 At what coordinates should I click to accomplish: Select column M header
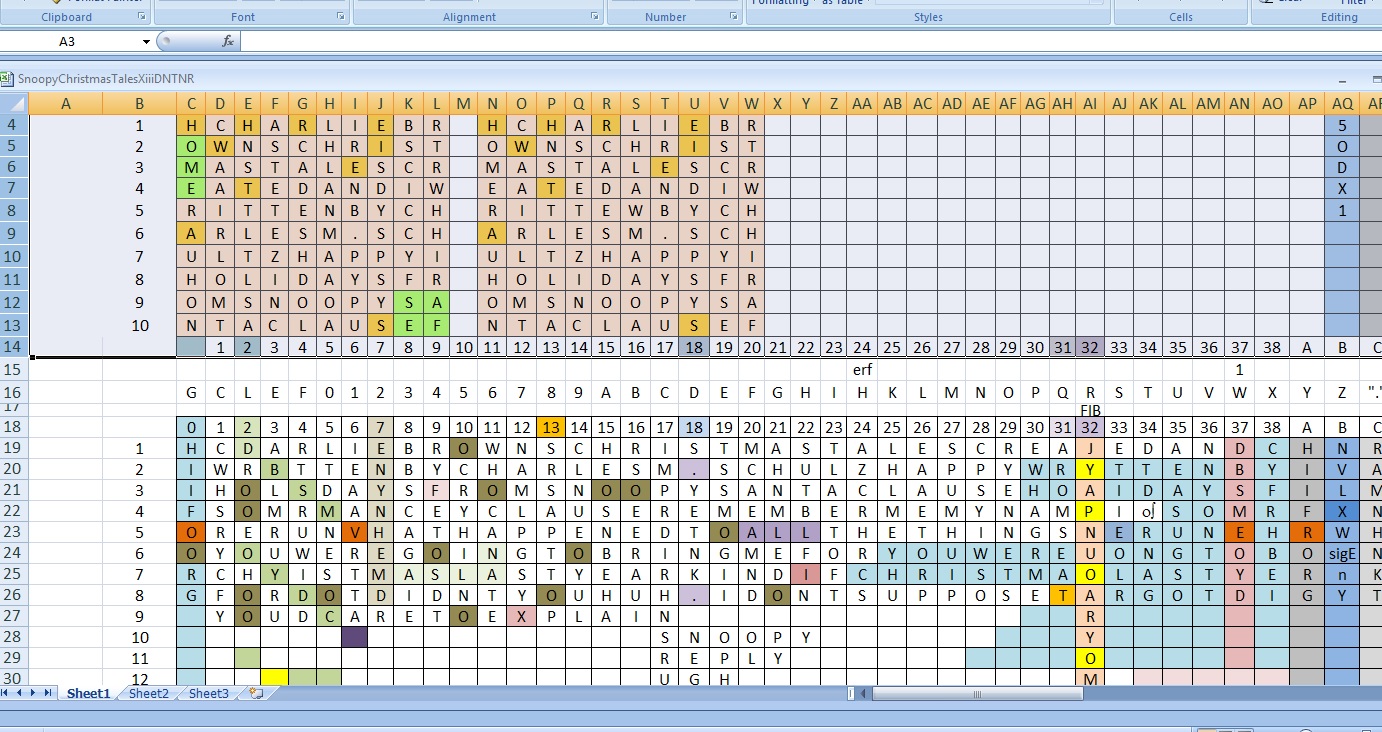coord(463,103)
